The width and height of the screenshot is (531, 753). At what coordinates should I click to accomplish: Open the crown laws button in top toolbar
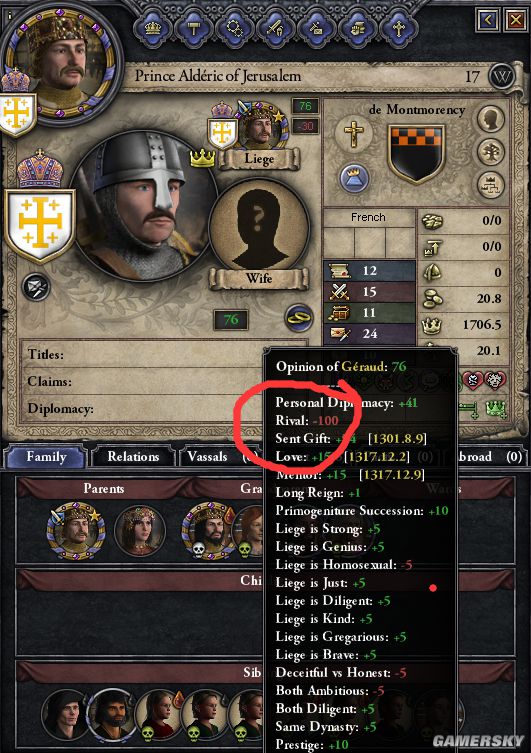pyautogui.click(x=153, y=28)
